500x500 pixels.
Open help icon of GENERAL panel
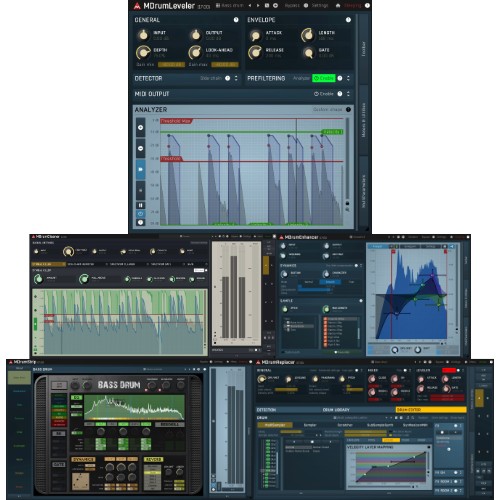(x=236, y=20)
